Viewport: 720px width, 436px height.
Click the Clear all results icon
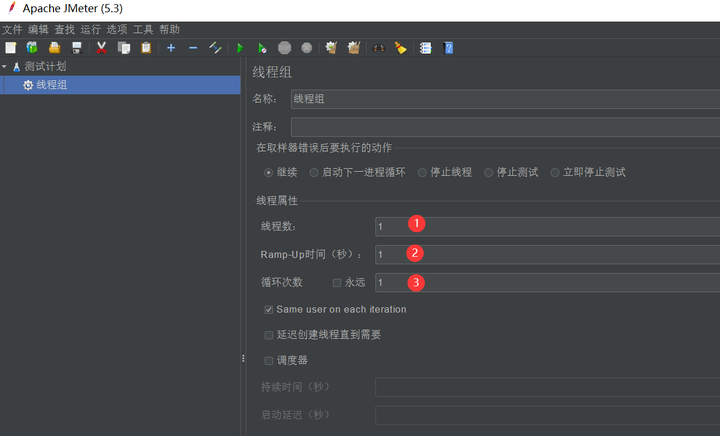tap(354, 48)
